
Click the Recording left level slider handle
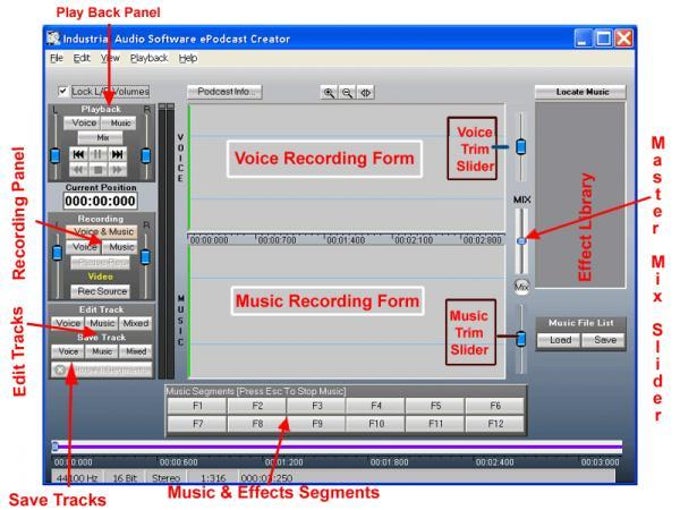[x=57, y=253]
